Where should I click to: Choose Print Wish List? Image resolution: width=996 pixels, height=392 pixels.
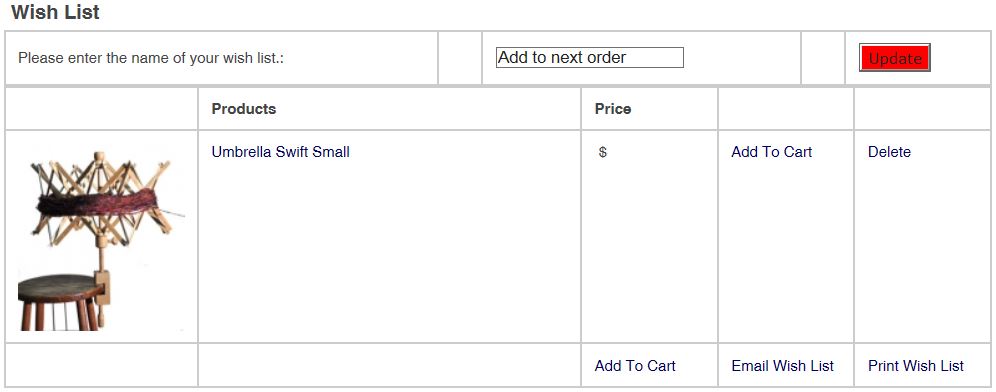tap(915, 366)
